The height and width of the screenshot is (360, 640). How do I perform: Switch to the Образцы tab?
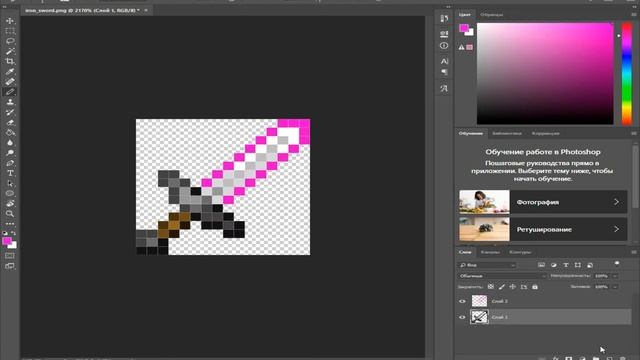click(491, 15)
